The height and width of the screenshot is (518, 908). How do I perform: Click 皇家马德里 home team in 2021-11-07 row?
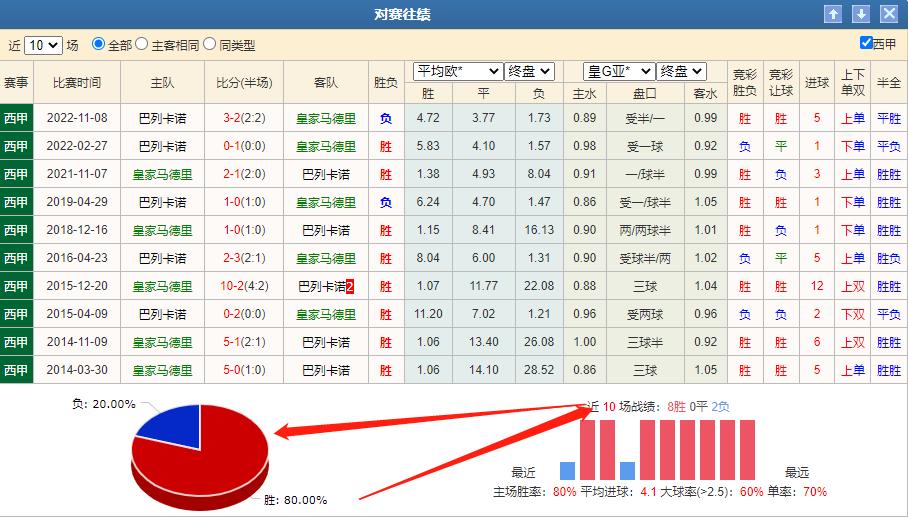[162, 174]
